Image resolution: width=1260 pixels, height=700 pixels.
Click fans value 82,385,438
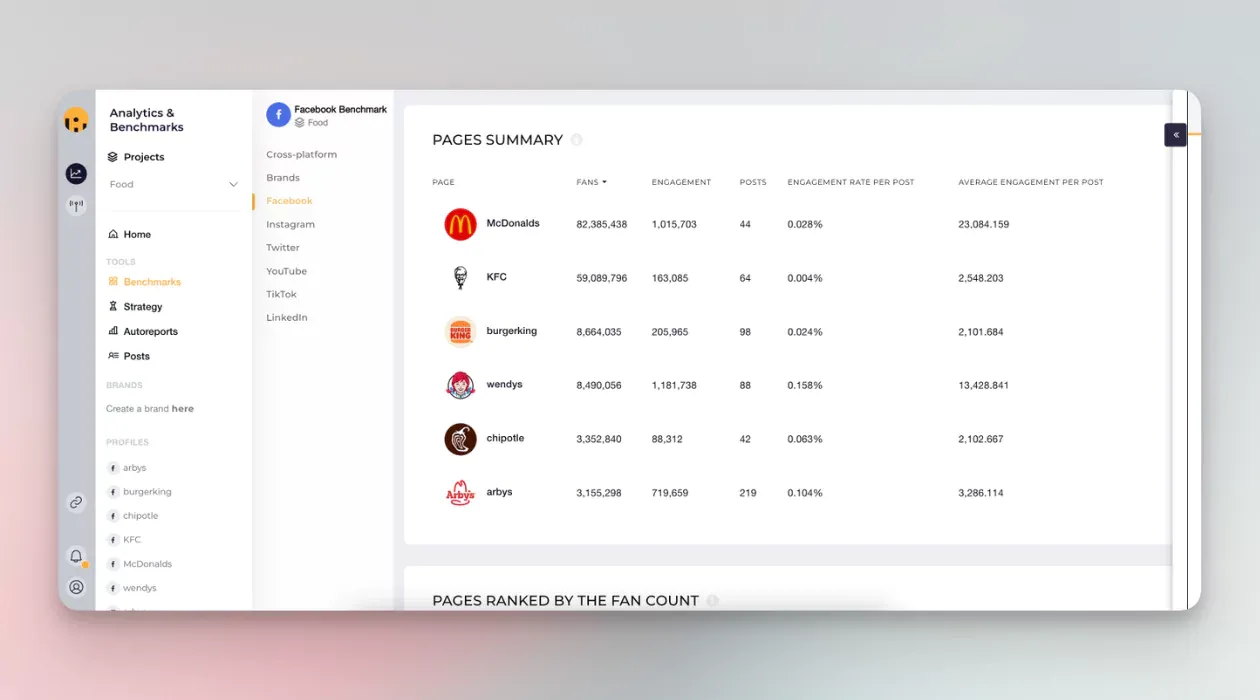(602, 225)
